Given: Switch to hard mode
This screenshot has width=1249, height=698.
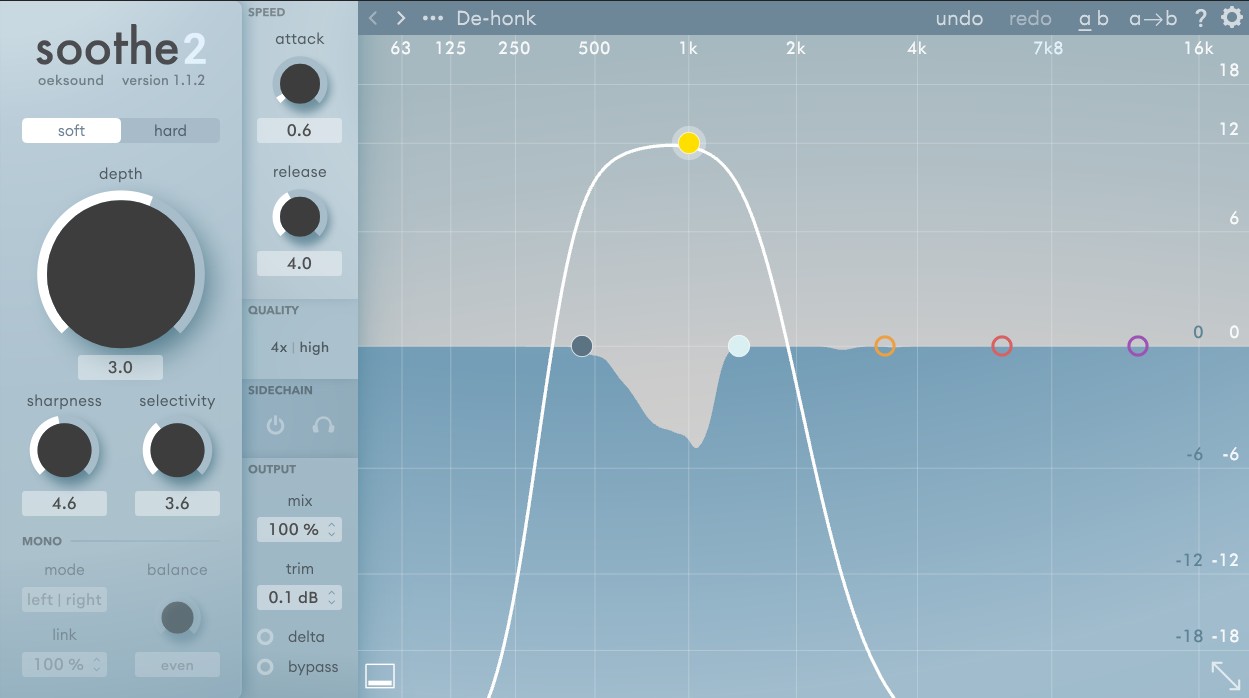Looking at the screenshot, I should click(170, 131).
